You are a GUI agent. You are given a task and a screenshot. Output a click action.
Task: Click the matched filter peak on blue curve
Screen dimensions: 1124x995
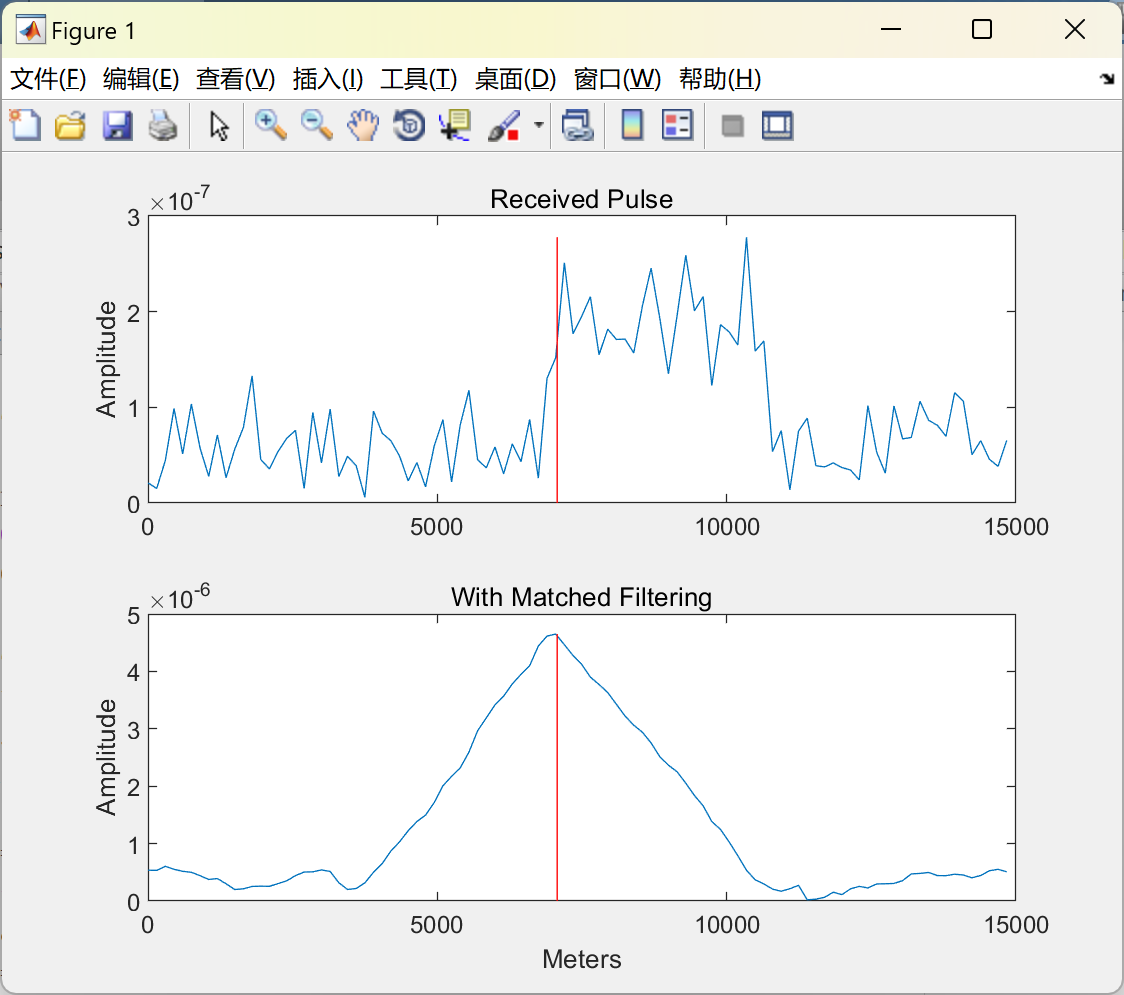(554, 634)
